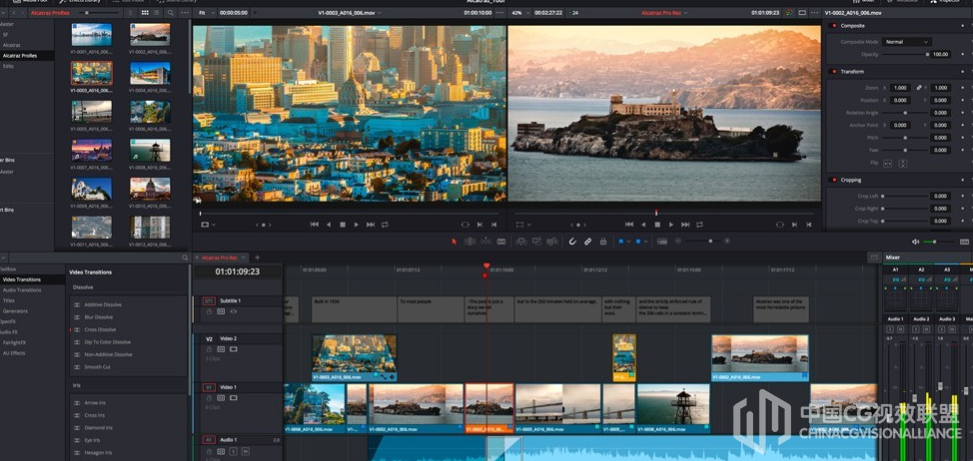Toggle Position Lock padlock icon
Image resolution: width=973 pixels, height=461 pixels.
(x=603, y=241)
